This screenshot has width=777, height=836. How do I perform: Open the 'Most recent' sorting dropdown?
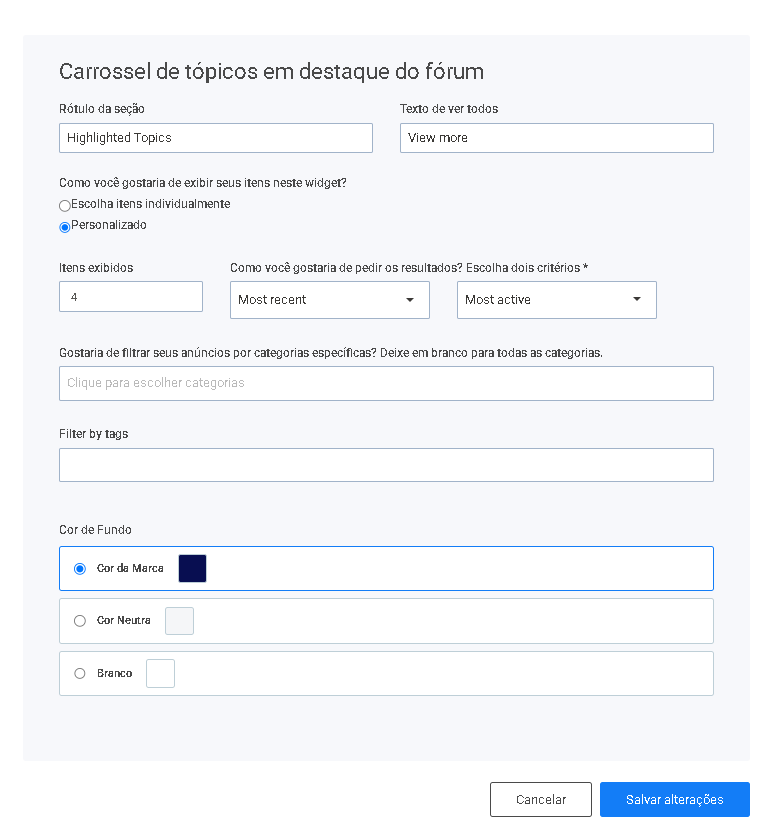tap(330, 300)
